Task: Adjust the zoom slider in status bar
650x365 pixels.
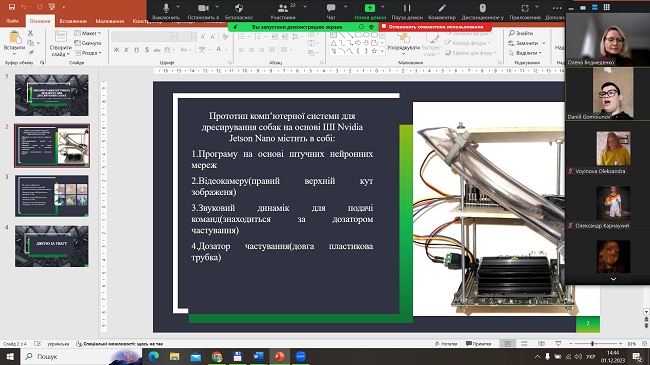Action: 592,343
